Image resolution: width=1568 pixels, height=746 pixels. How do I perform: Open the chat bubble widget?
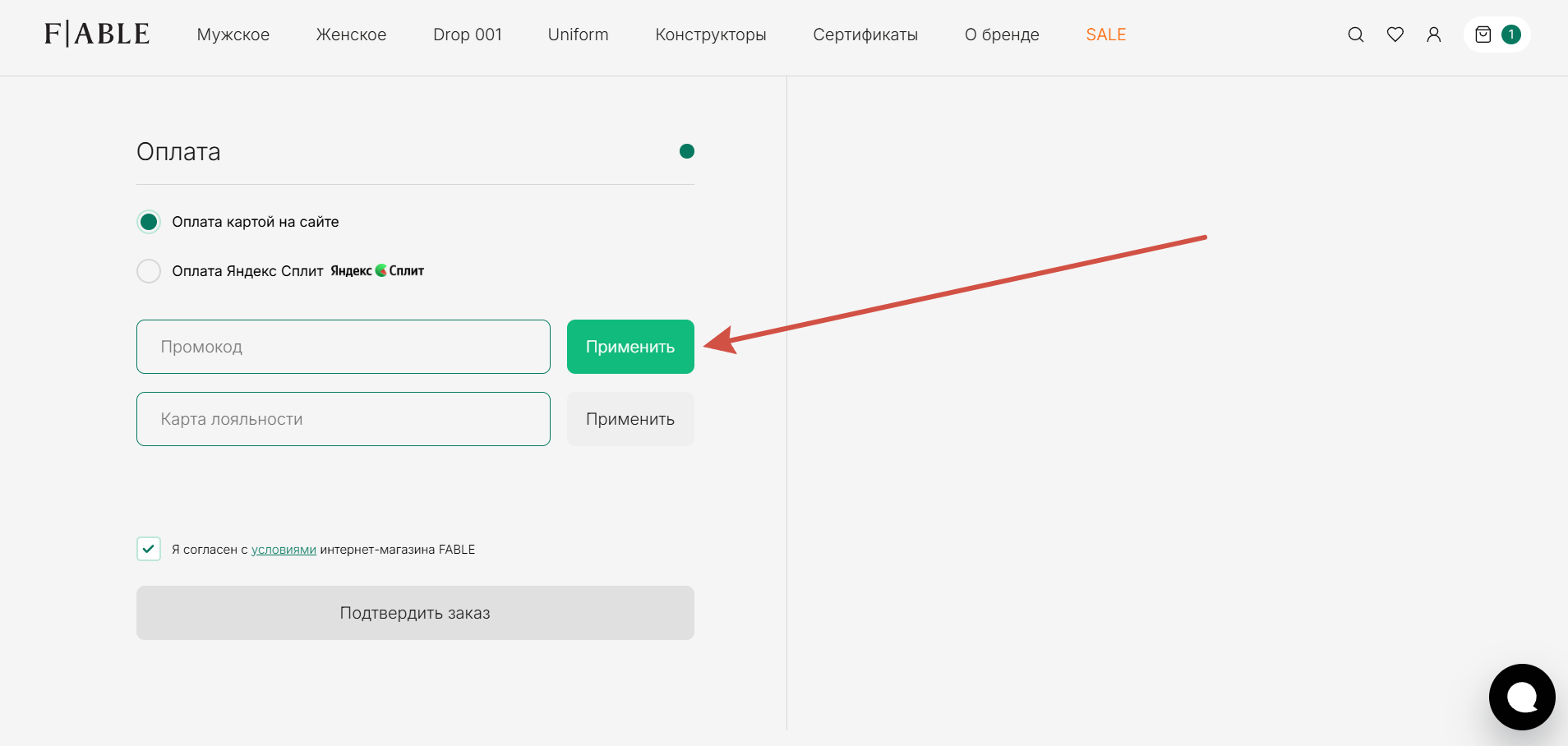tap(1522, 697)
